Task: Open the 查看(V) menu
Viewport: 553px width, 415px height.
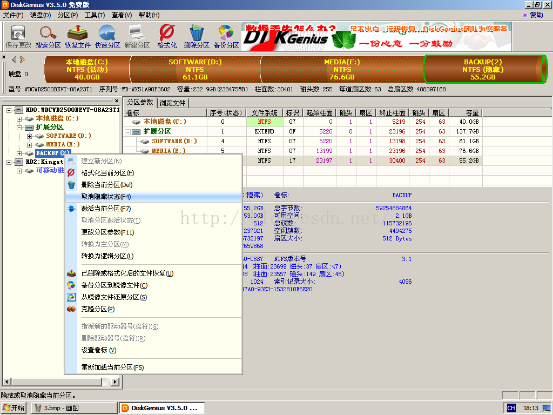Action: click(x=122, y=15)
